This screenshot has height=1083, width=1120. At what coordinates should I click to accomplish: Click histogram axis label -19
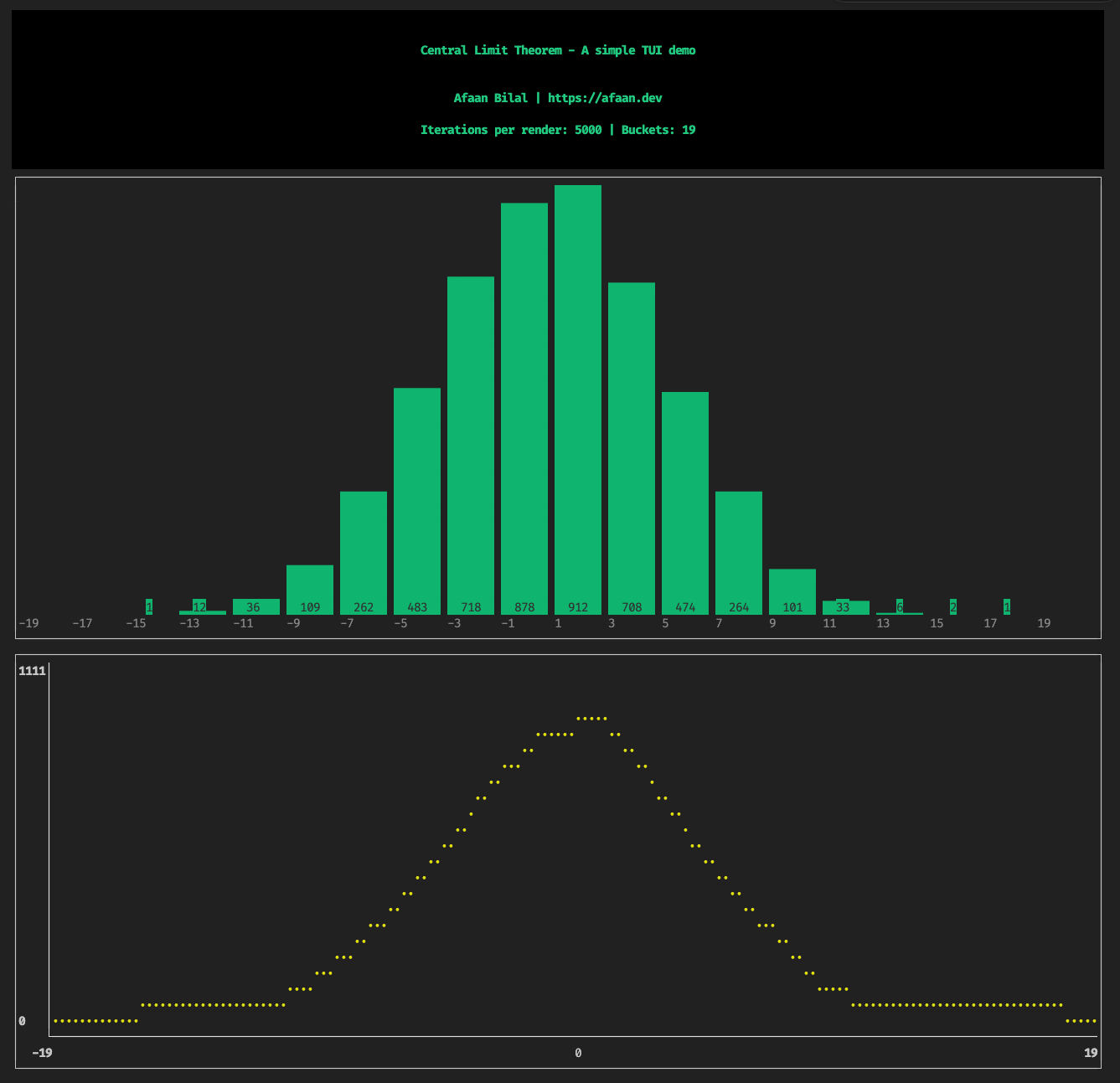tap(28, 623)
